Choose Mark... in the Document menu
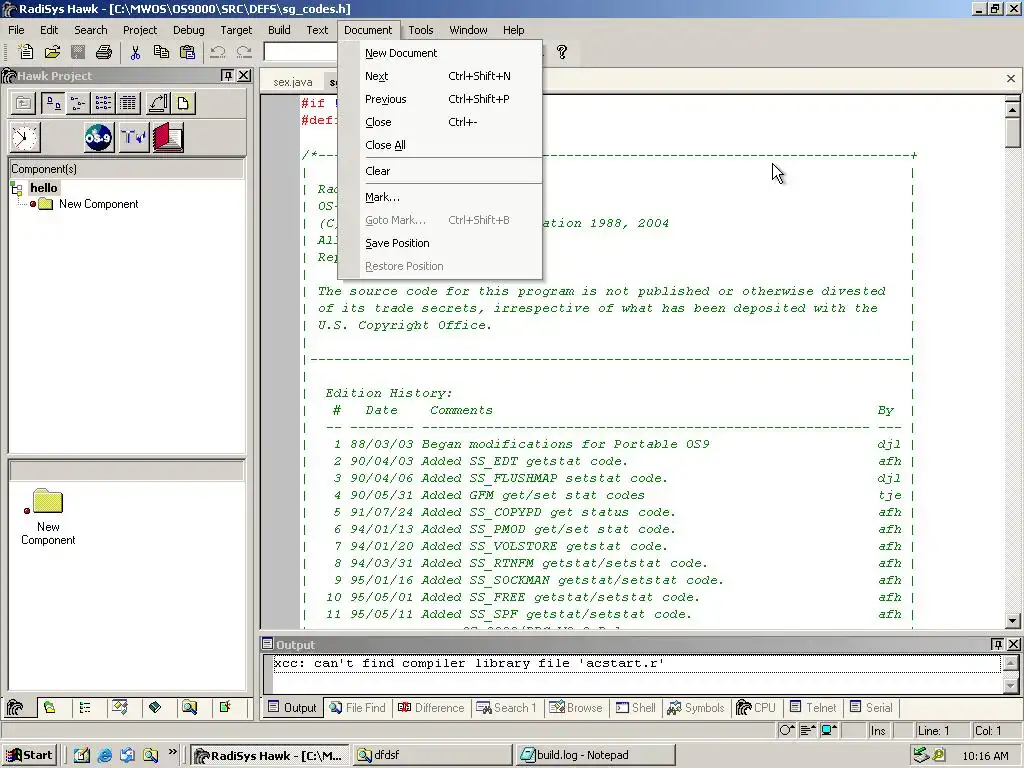1024x768 pixels. coord(440,197)
